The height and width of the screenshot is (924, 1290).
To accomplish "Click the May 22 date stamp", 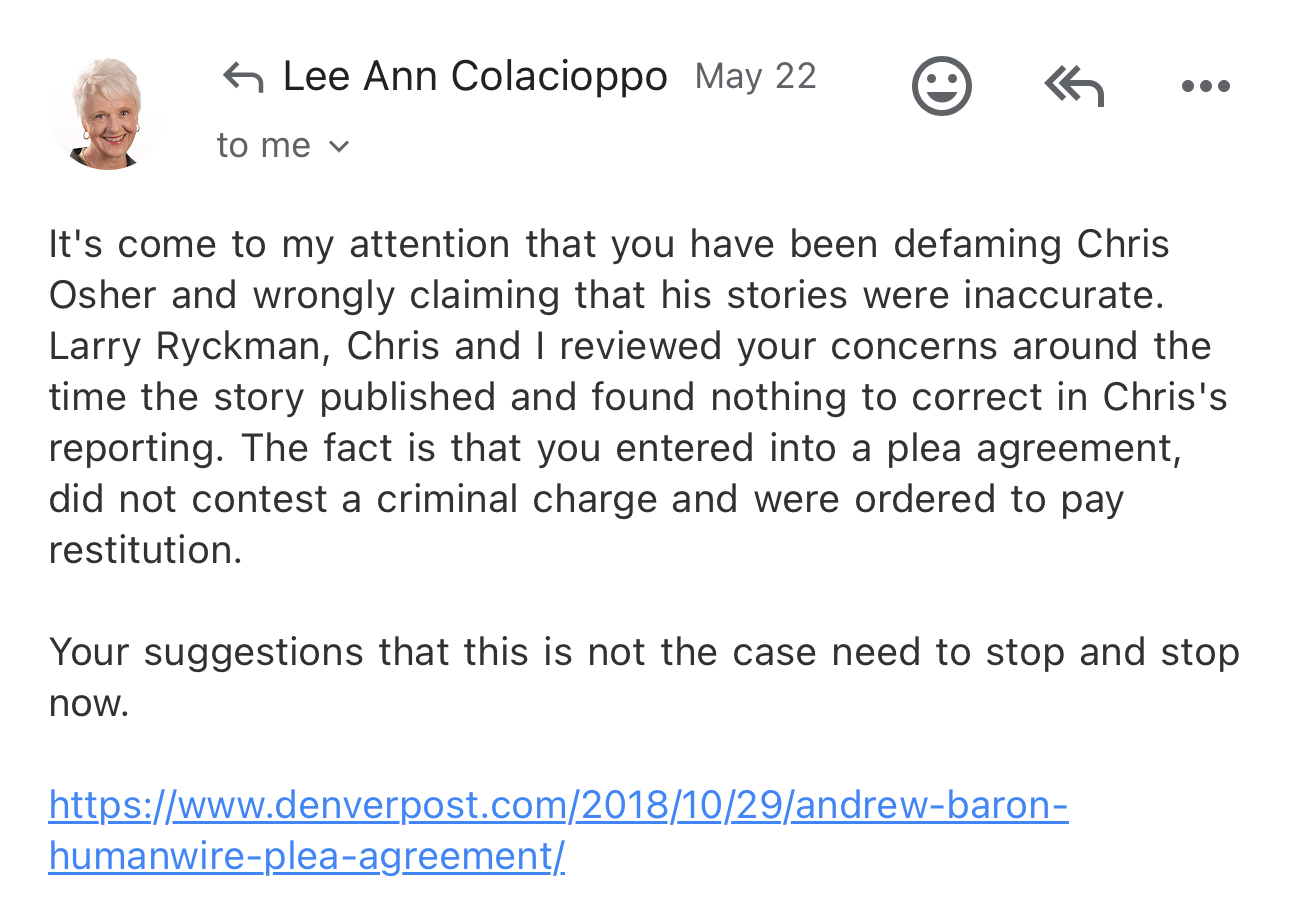I will click(756, 77).
